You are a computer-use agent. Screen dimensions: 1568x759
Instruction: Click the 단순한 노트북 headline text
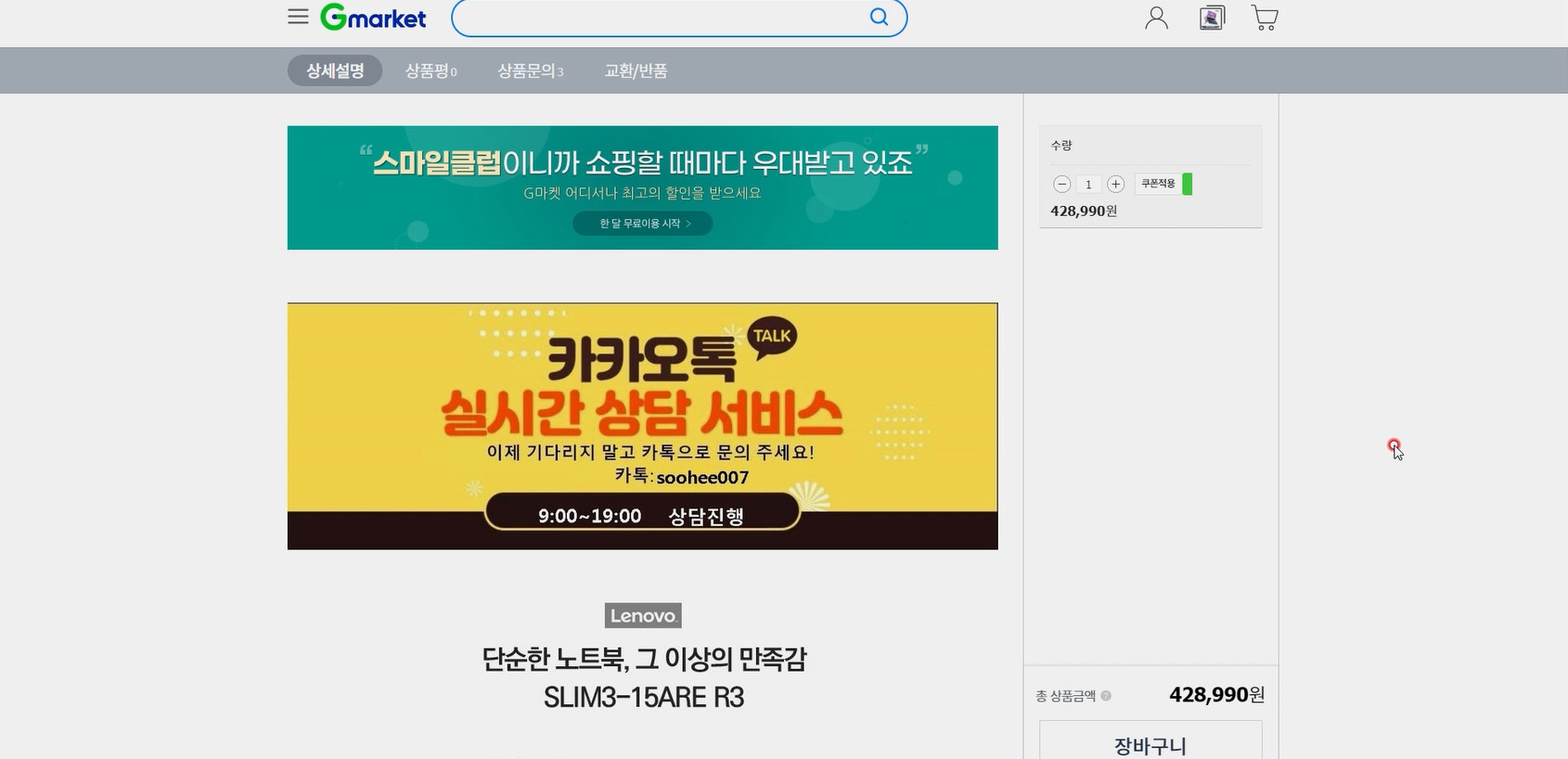point(644,659)
